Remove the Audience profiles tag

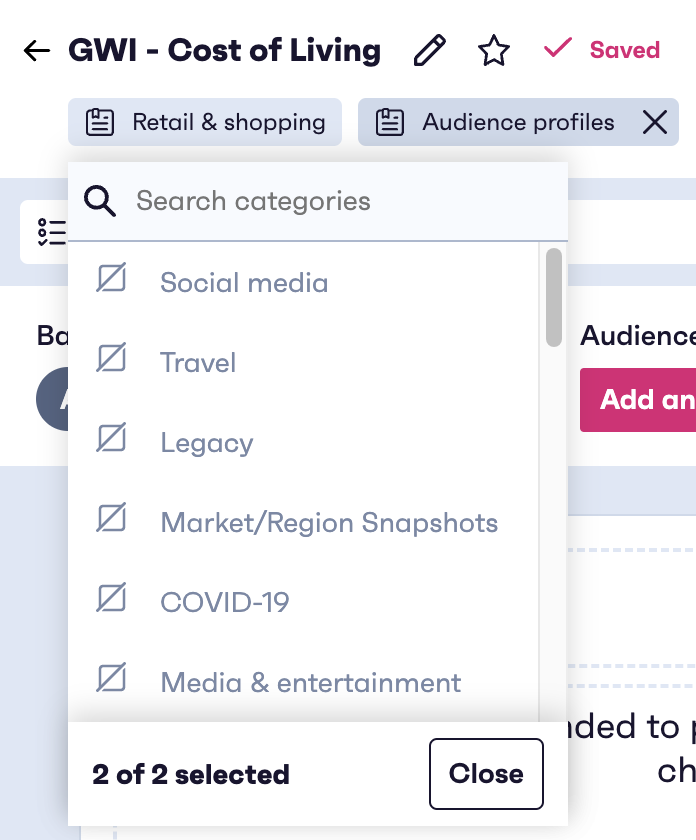point(655,122)
